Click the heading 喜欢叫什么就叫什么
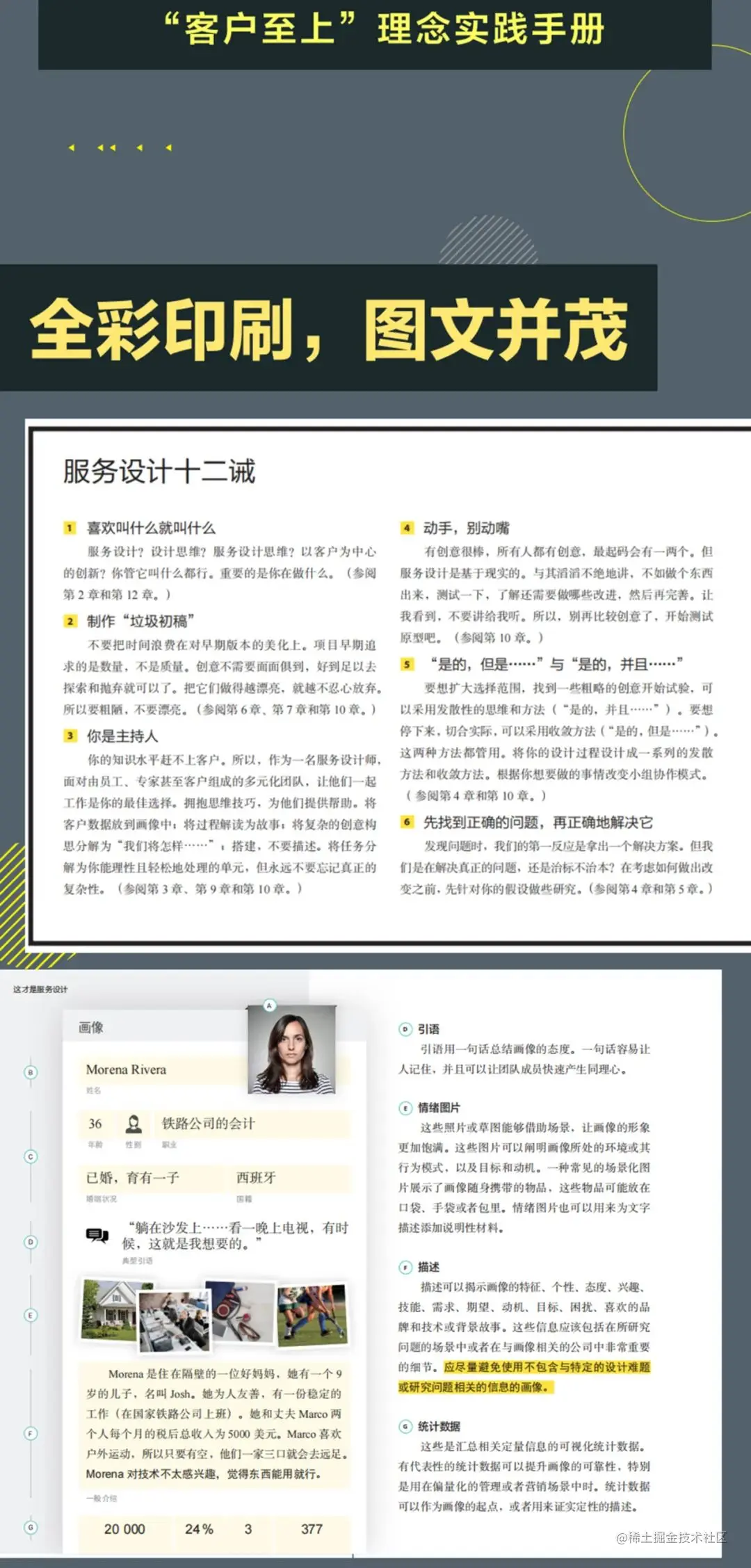751x1568 pixels. click(x=151, y=528)
